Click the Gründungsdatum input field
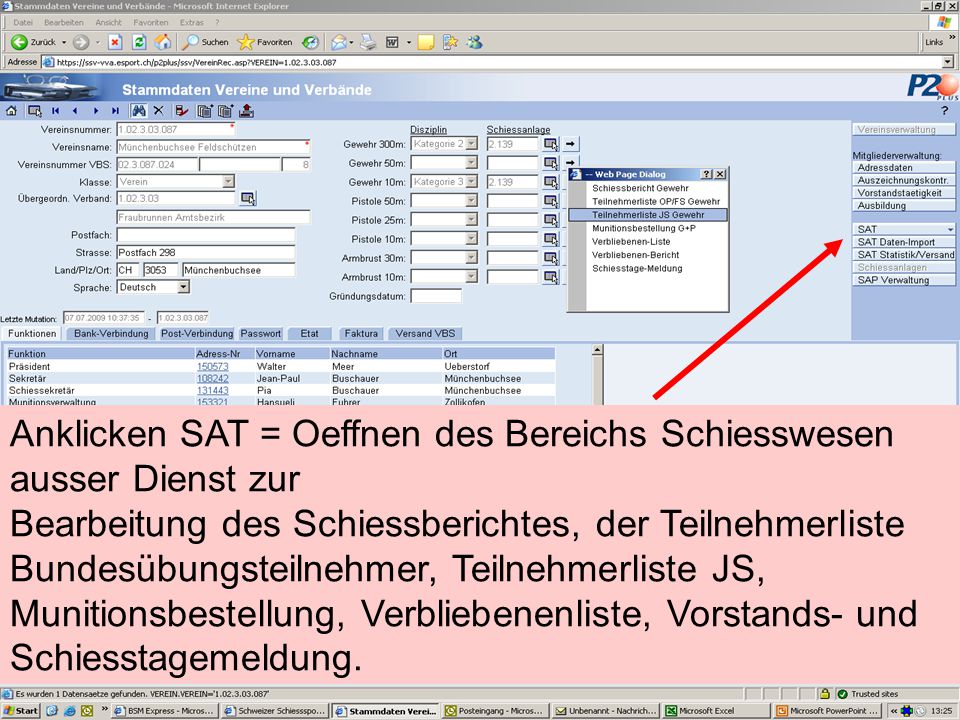 point(436,296)
